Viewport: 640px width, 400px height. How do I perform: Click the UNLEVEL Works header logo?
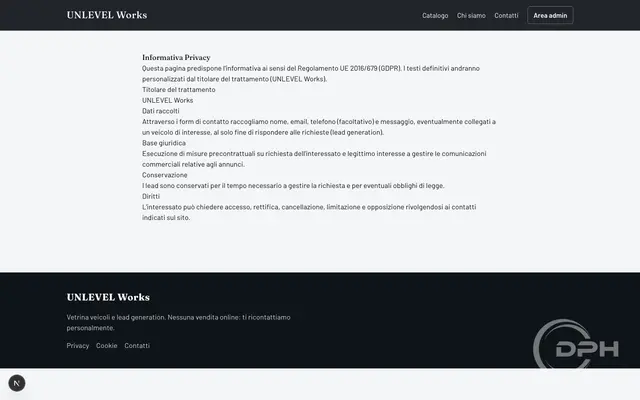click(x=107, y=15)
